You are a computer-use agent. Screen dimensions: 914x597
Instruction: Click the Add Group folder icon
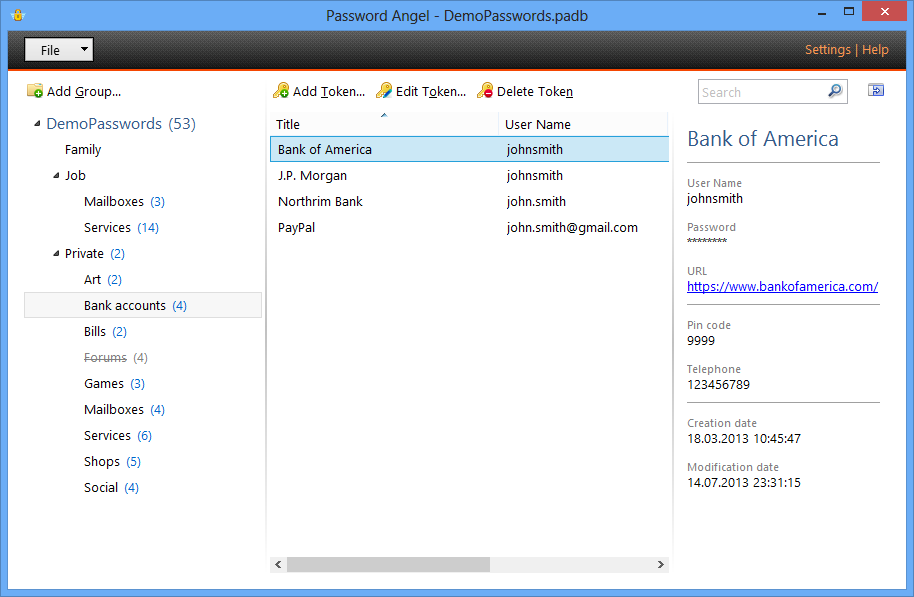35,91
